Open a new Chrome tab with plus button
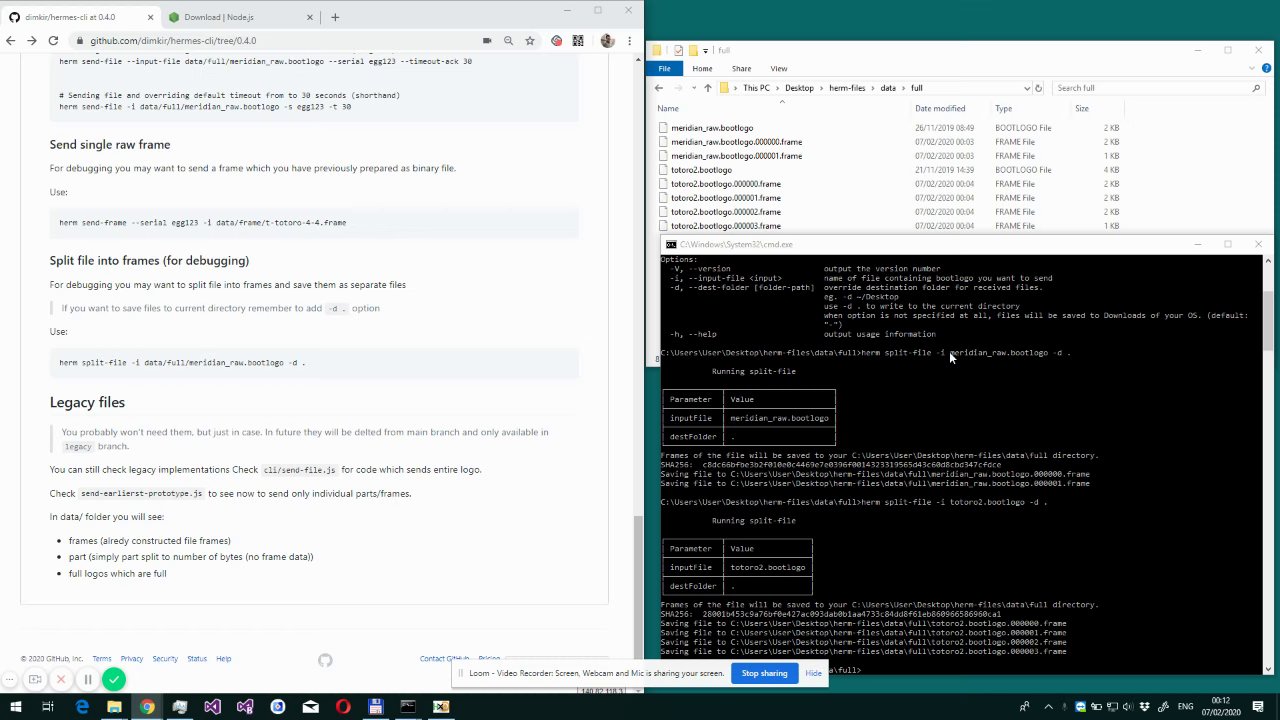The width and height of the screenshot is (1280, 720). pyautogui.click(x=335, y=17)
